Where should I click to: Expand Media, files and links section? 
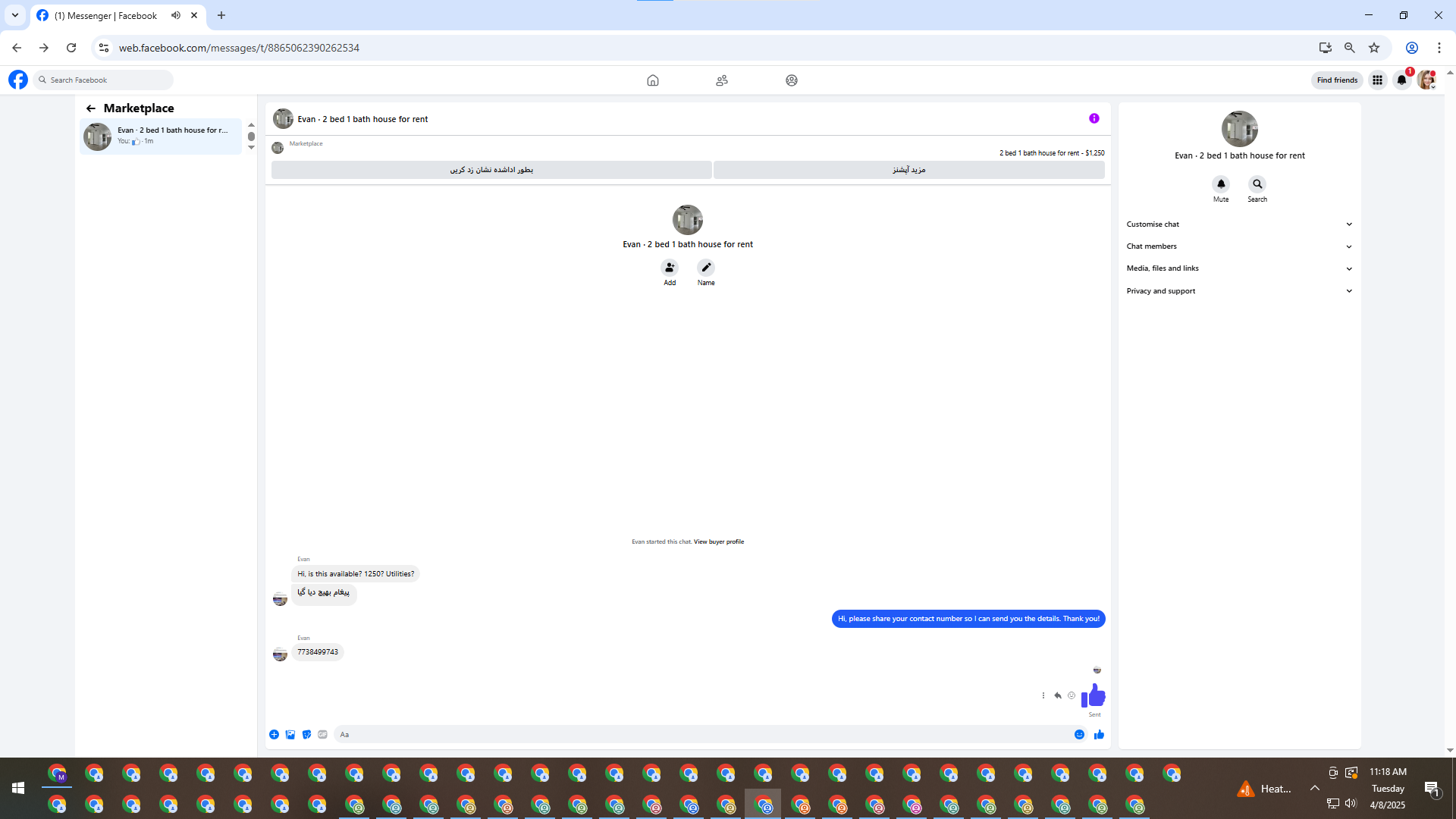click(x=1239, y=268)
